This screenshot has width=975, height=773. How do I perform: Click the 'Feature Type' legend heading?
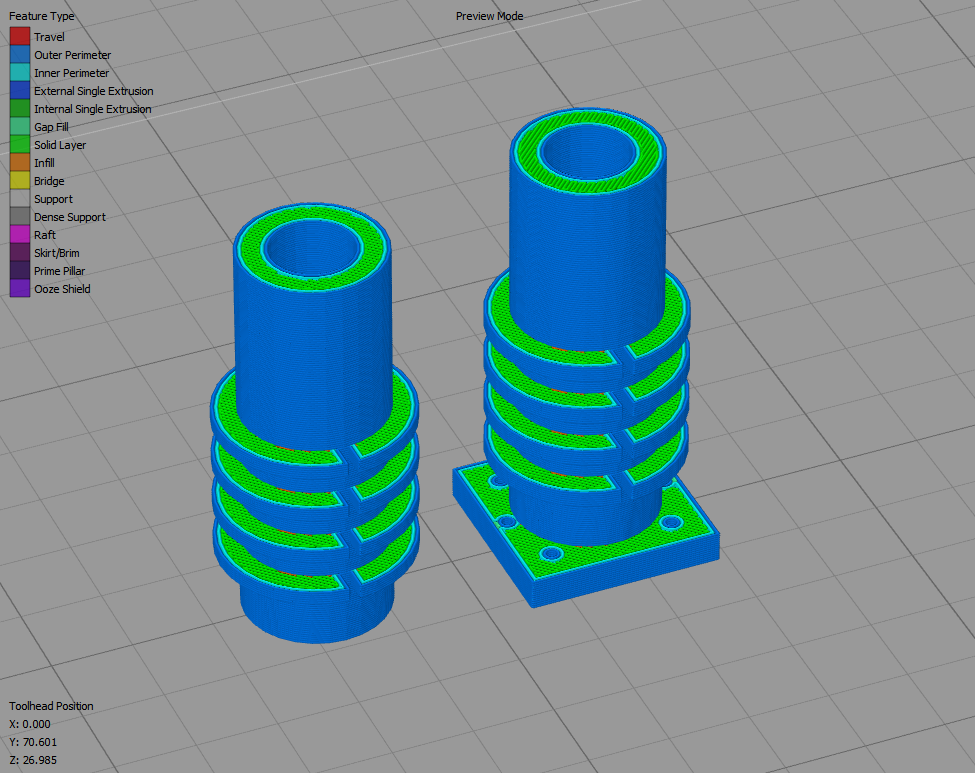coord(42,16)
